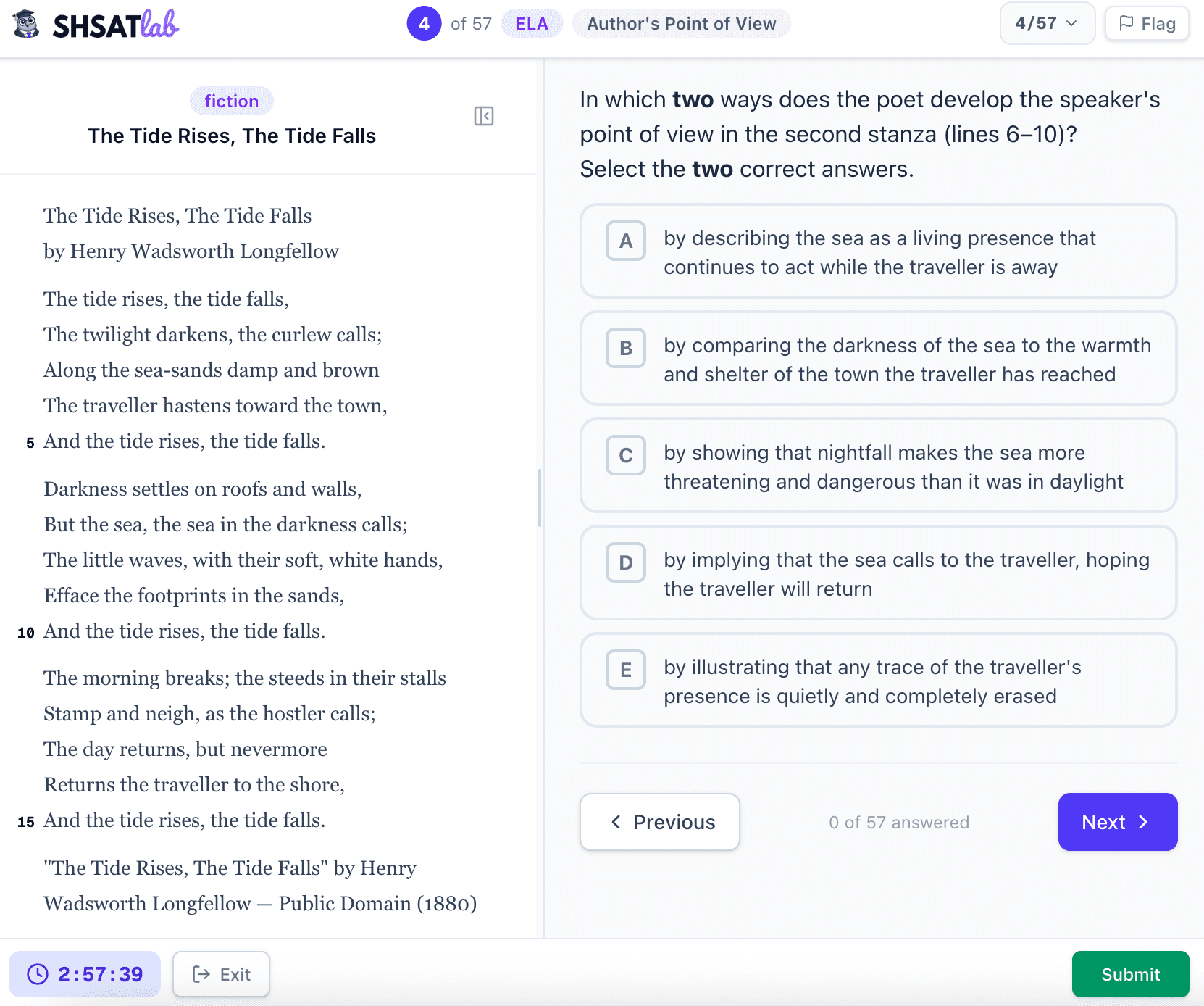This screenshot has height=1006, width=1204.
Task: Click the clock timer icon
Action: [38, 974]
